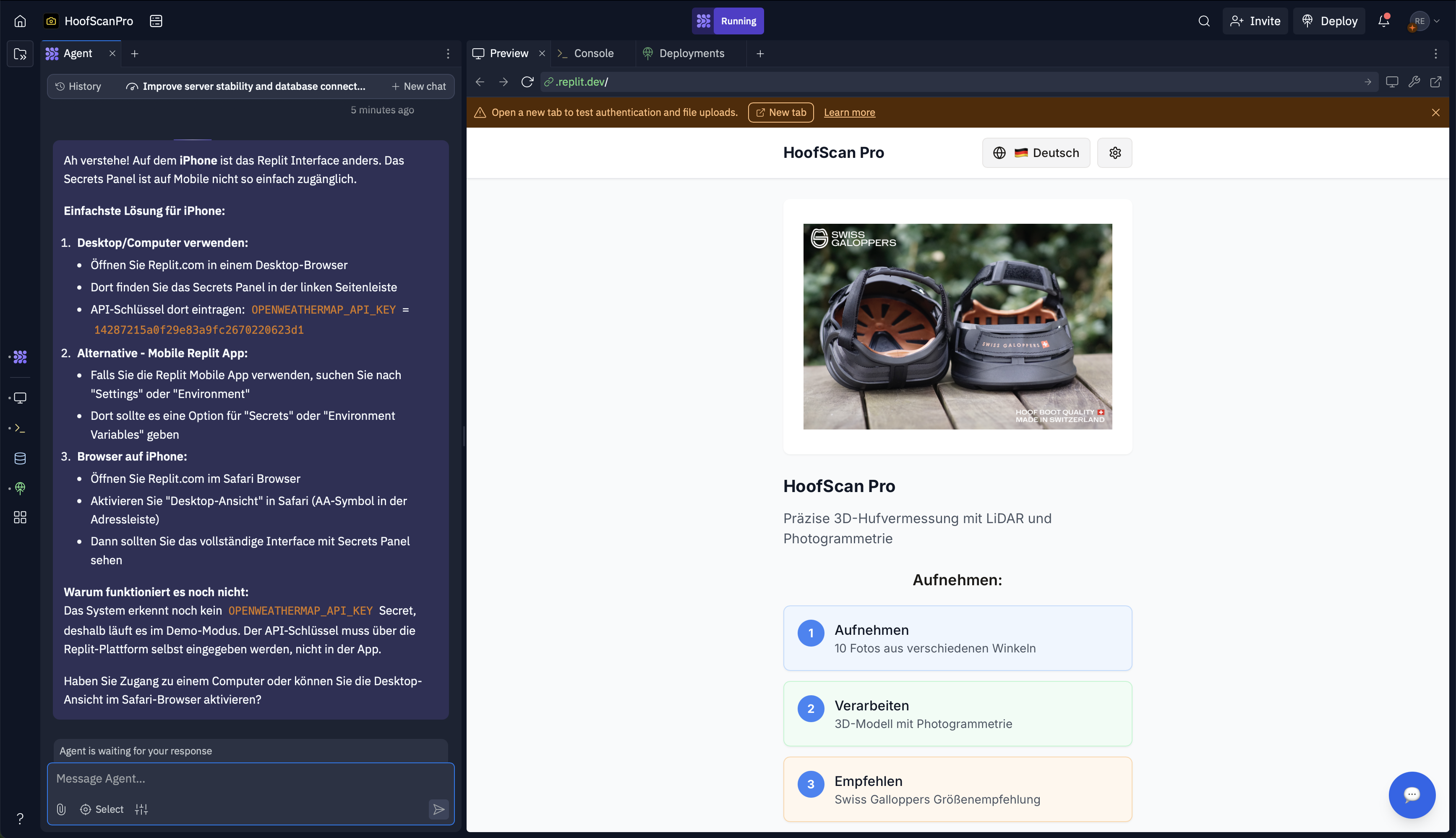1456x838 pixels.
Task: Click the Deploy button
Action: coord(1329,21)
